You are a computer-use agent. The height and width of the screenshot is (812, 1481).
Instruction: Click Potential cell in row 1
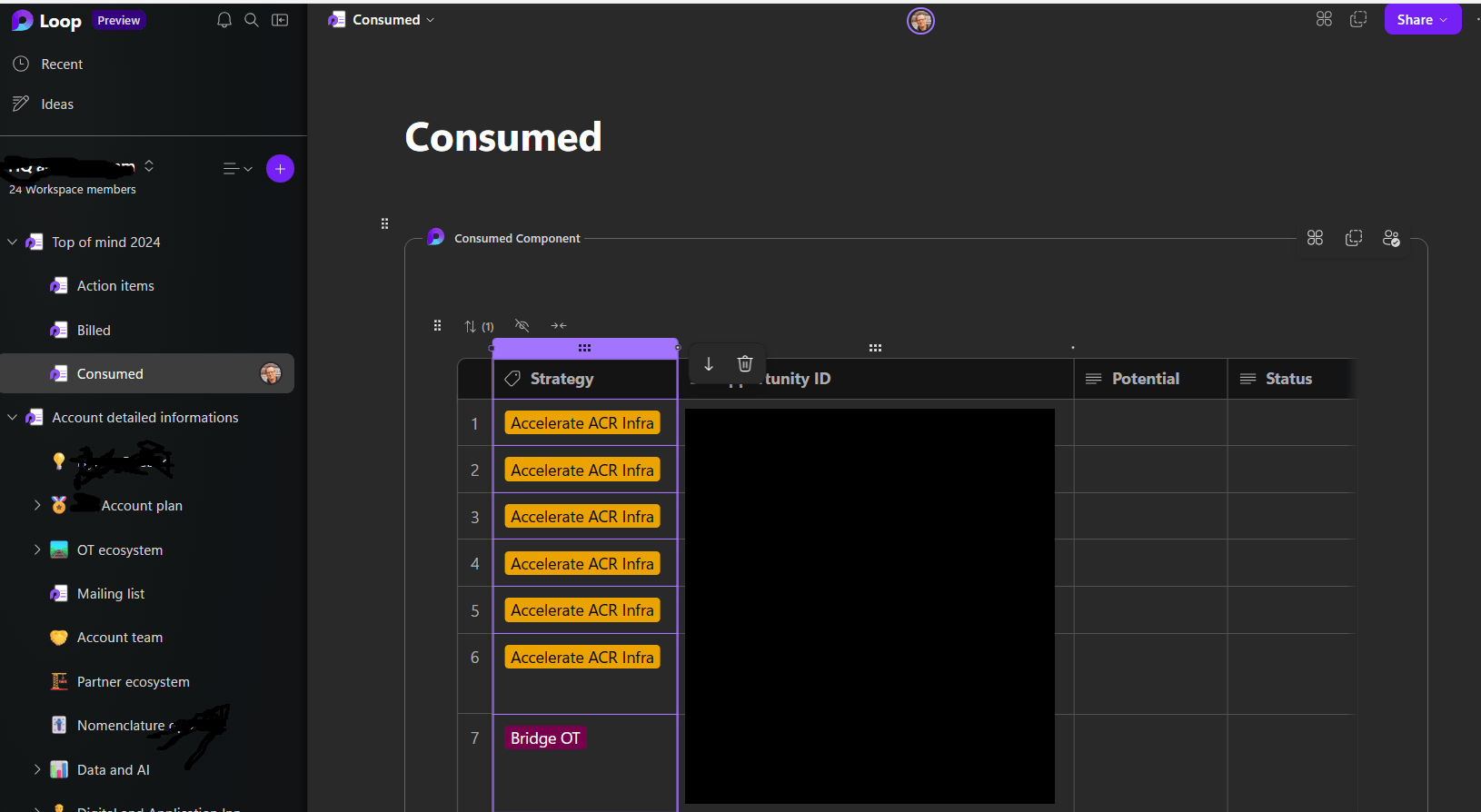point(1150,423)
